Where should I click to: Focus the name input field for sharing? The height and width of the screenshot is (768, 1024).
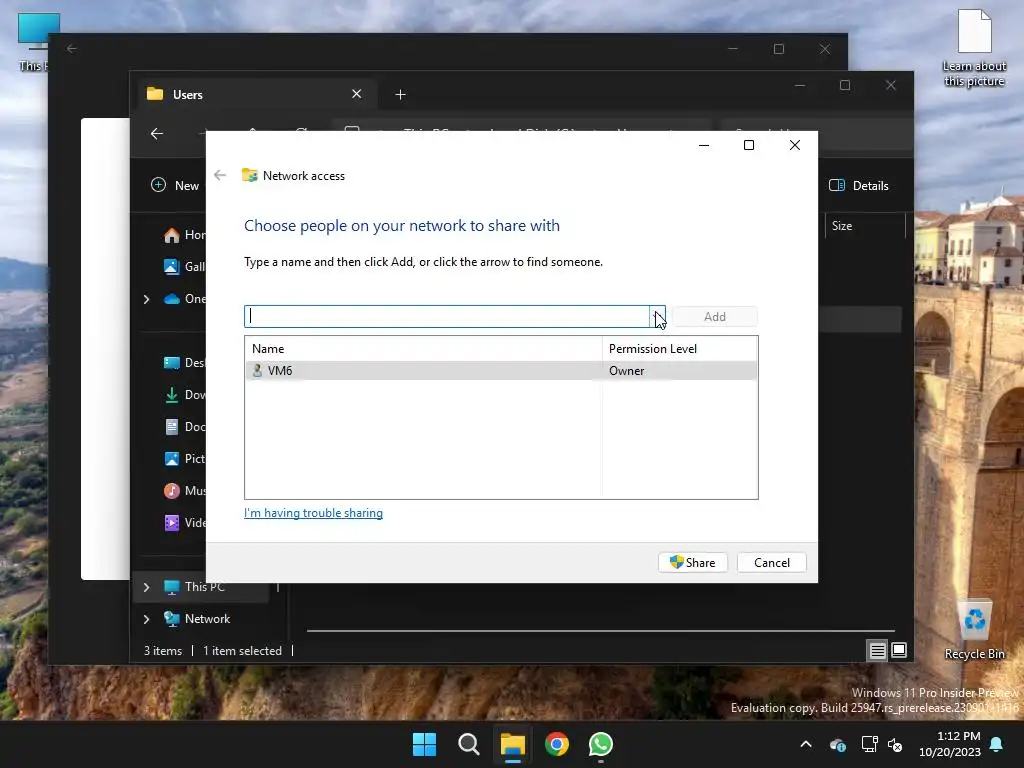click(x=447, y=317)
